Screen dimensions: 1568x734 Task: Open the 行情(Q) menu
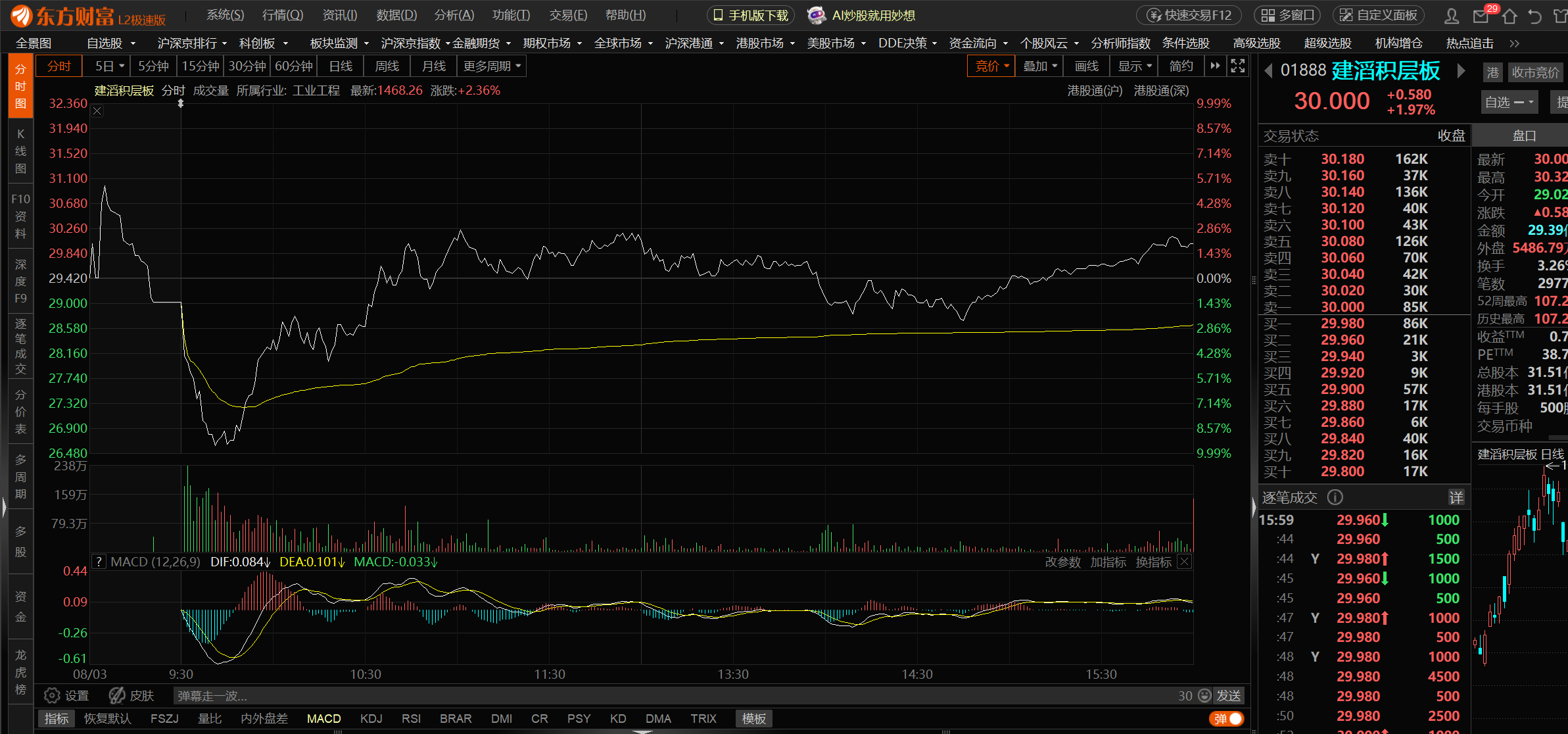pos(283,15)
